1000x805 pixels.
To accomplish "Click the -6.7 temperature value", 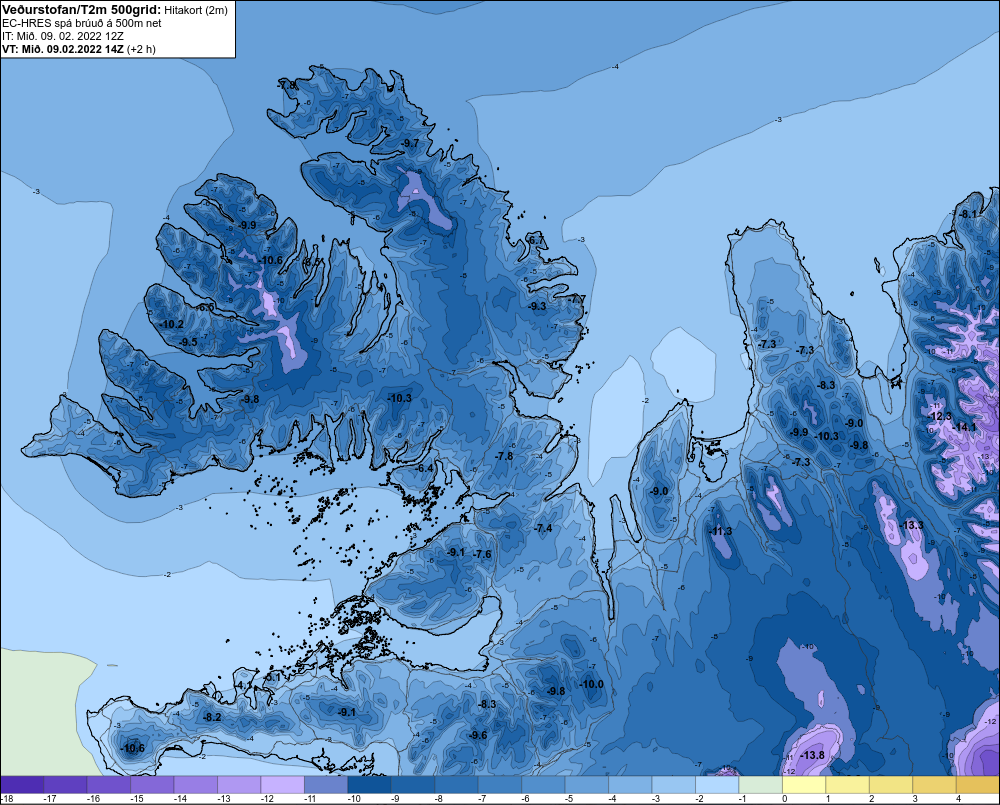I will (536, 240).
